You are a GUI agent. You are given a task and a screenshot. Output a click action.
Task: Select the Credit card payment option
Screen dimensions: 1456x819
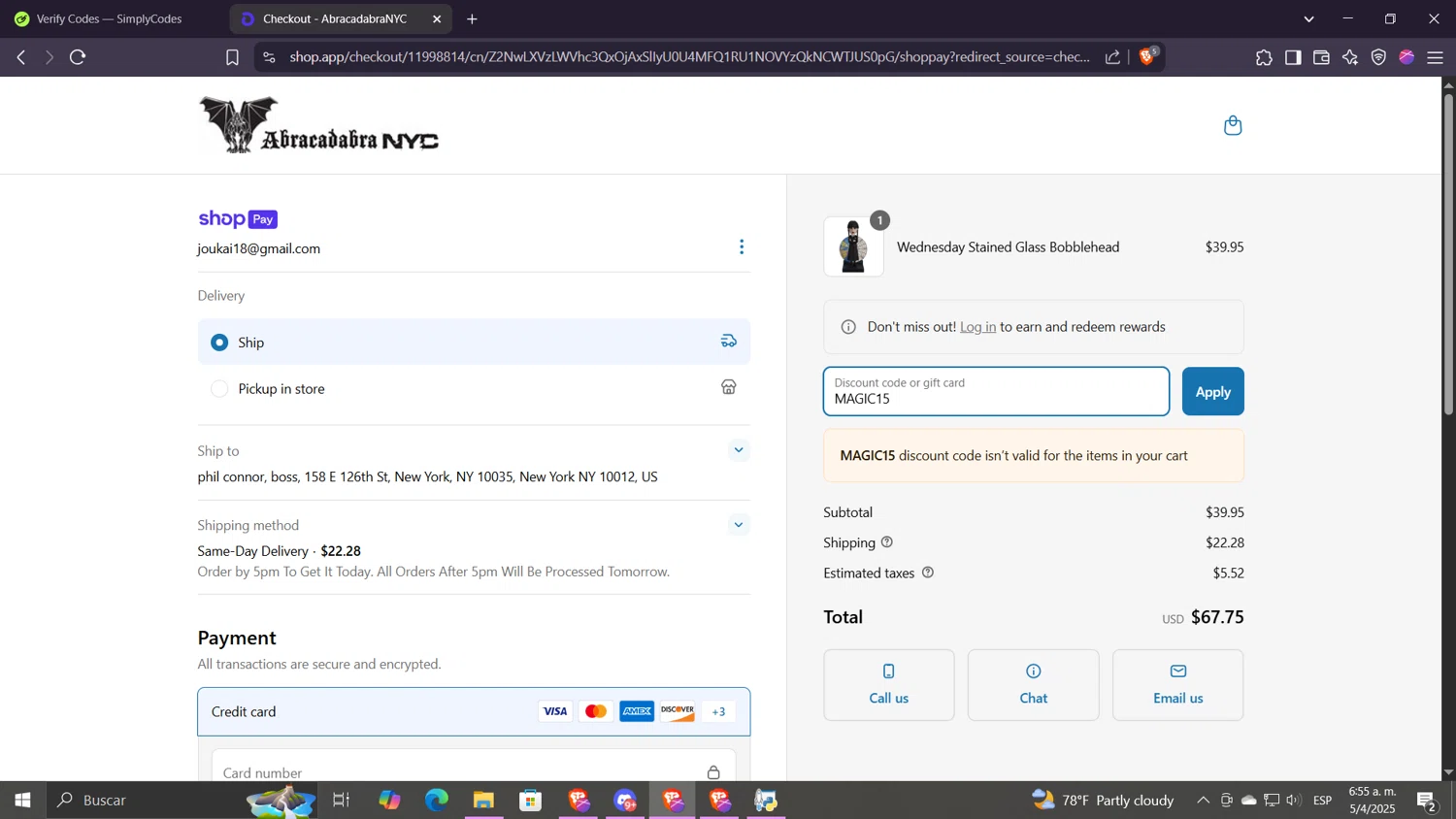pos(474,711)
